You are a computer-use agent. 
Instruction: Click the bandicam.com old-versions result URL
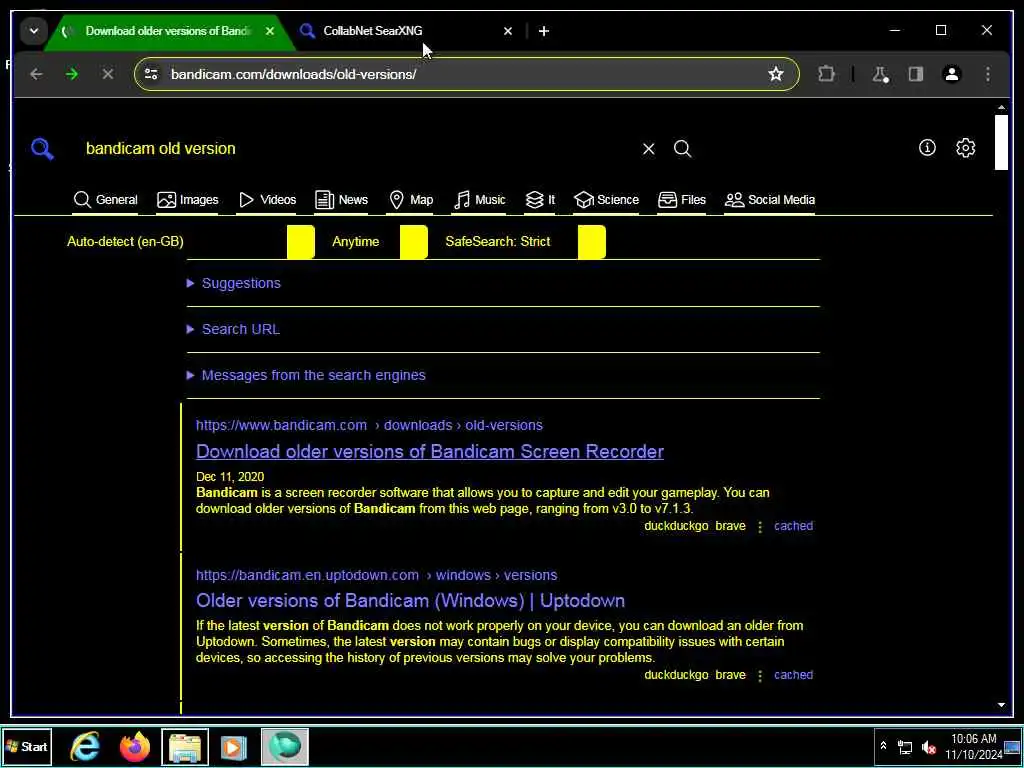click(369, 425)
